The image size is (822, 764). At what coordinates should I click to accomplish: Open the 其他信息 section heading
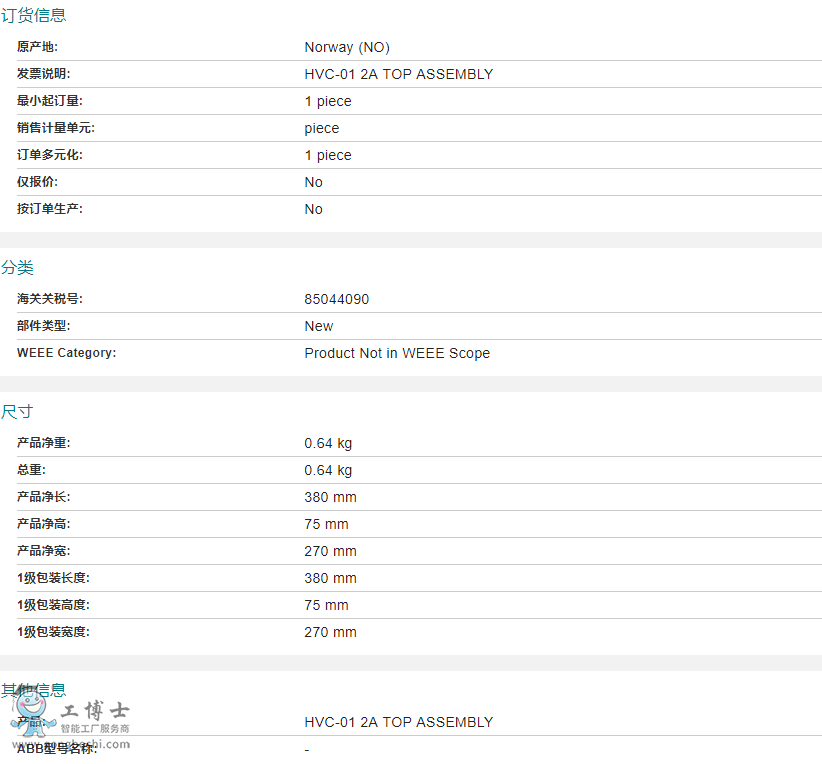click(34, 689)
